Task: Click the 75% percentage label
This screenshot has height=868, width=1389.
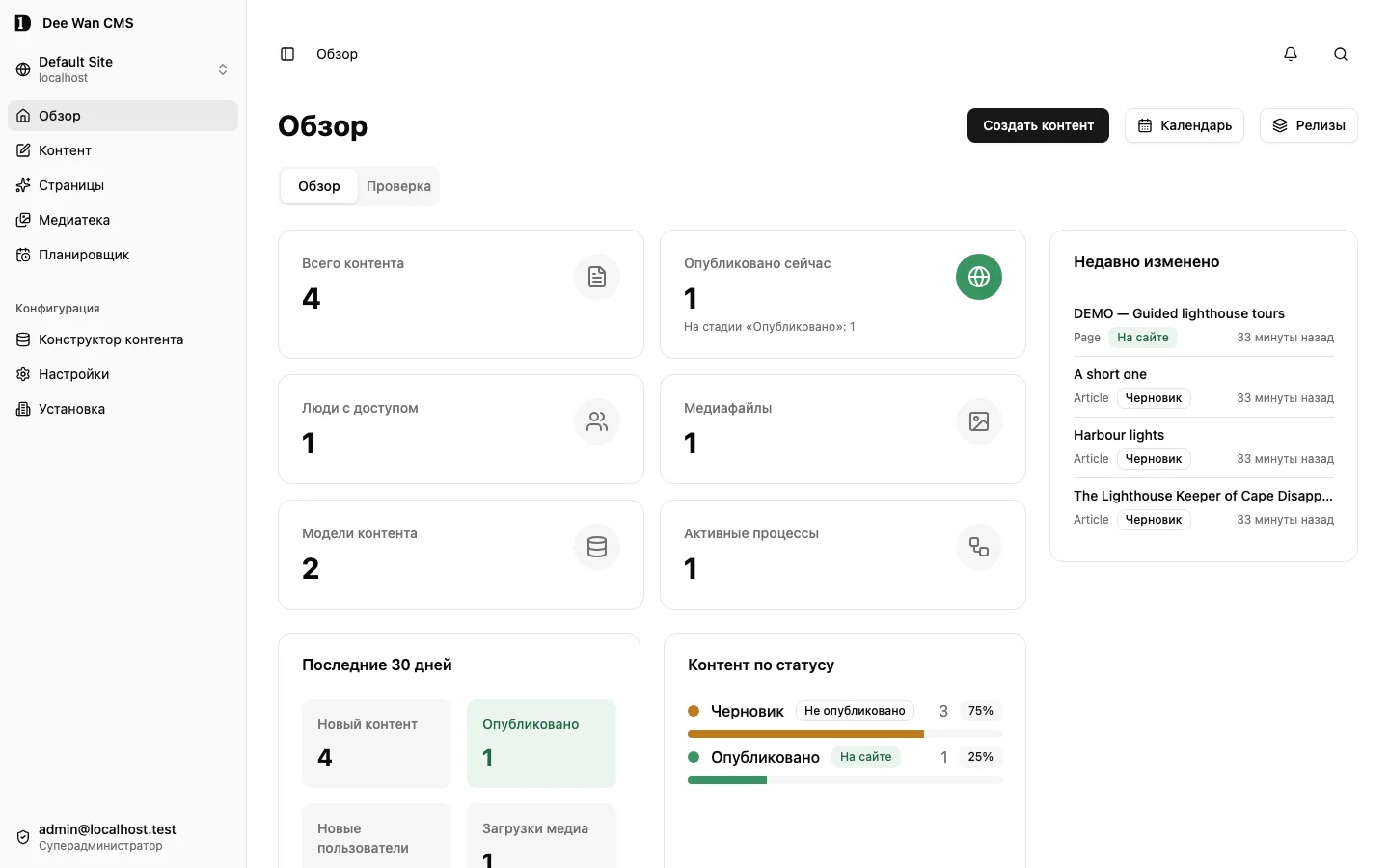Action: point(981,711)
